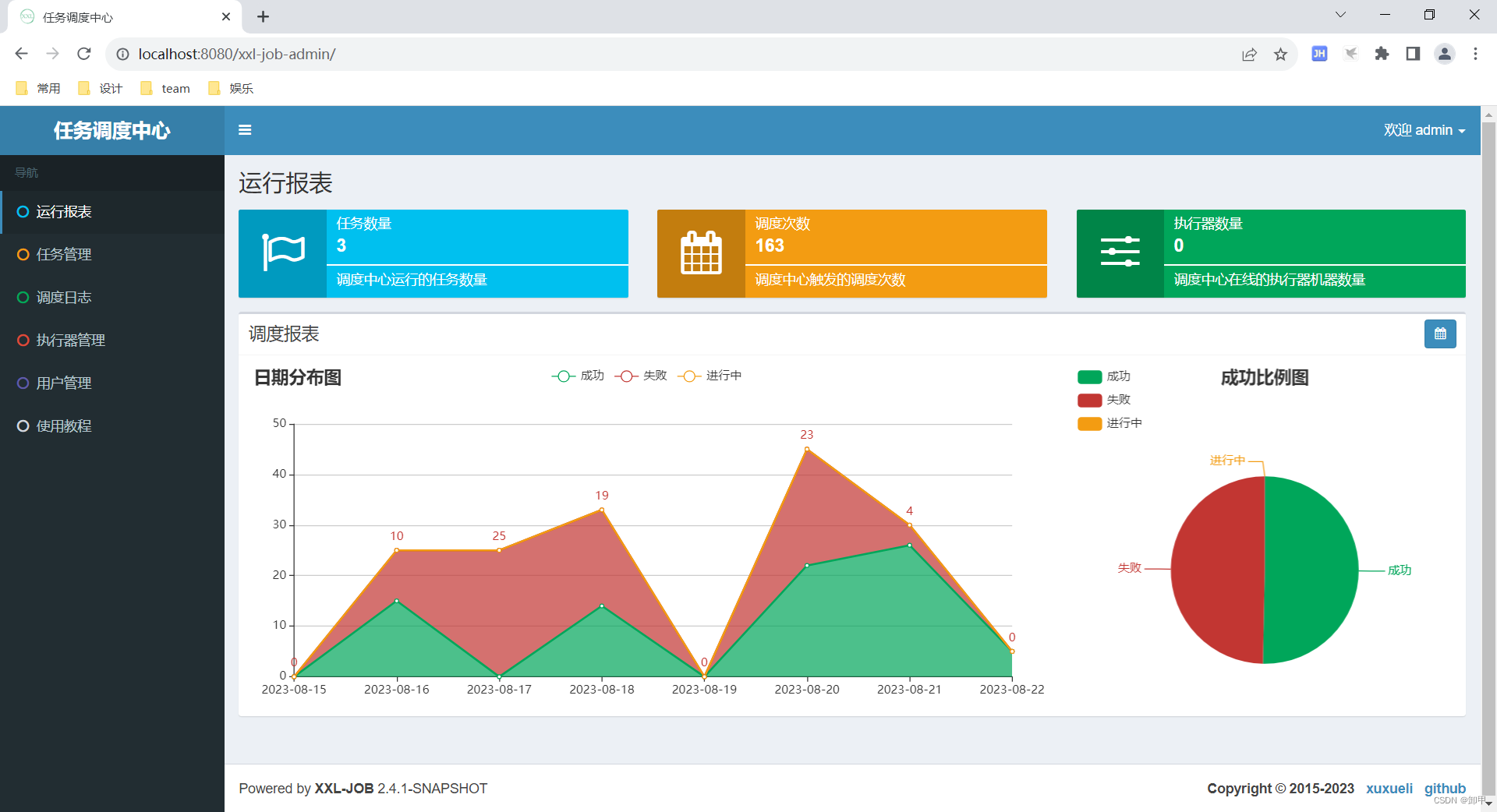Screen dimensions: 1497x812
Task: Open 任务管理 in the sidebar
Action: pos(112,255)
